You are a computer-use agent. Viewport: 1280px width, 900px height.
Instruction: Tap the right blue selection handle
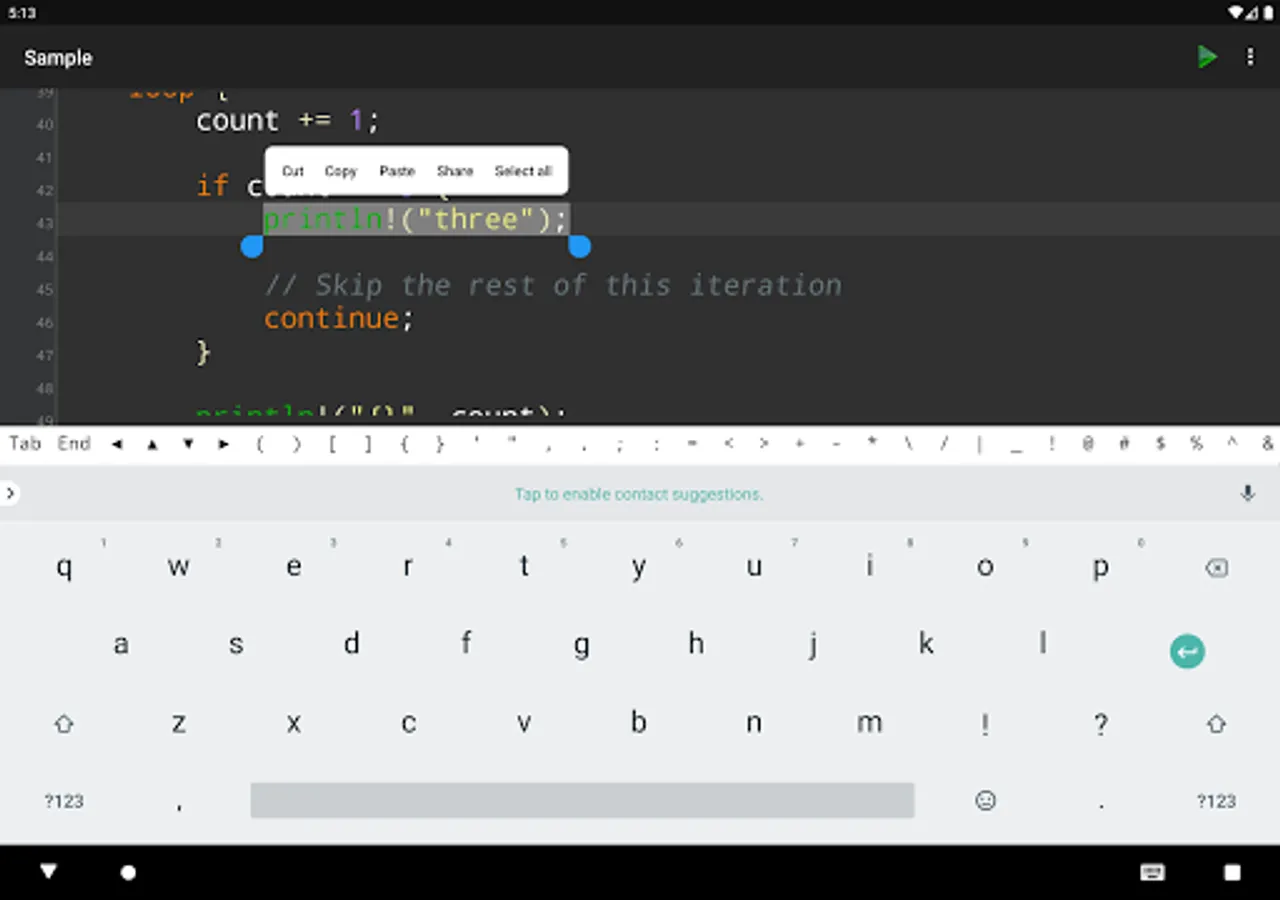(x=579, y=246)
